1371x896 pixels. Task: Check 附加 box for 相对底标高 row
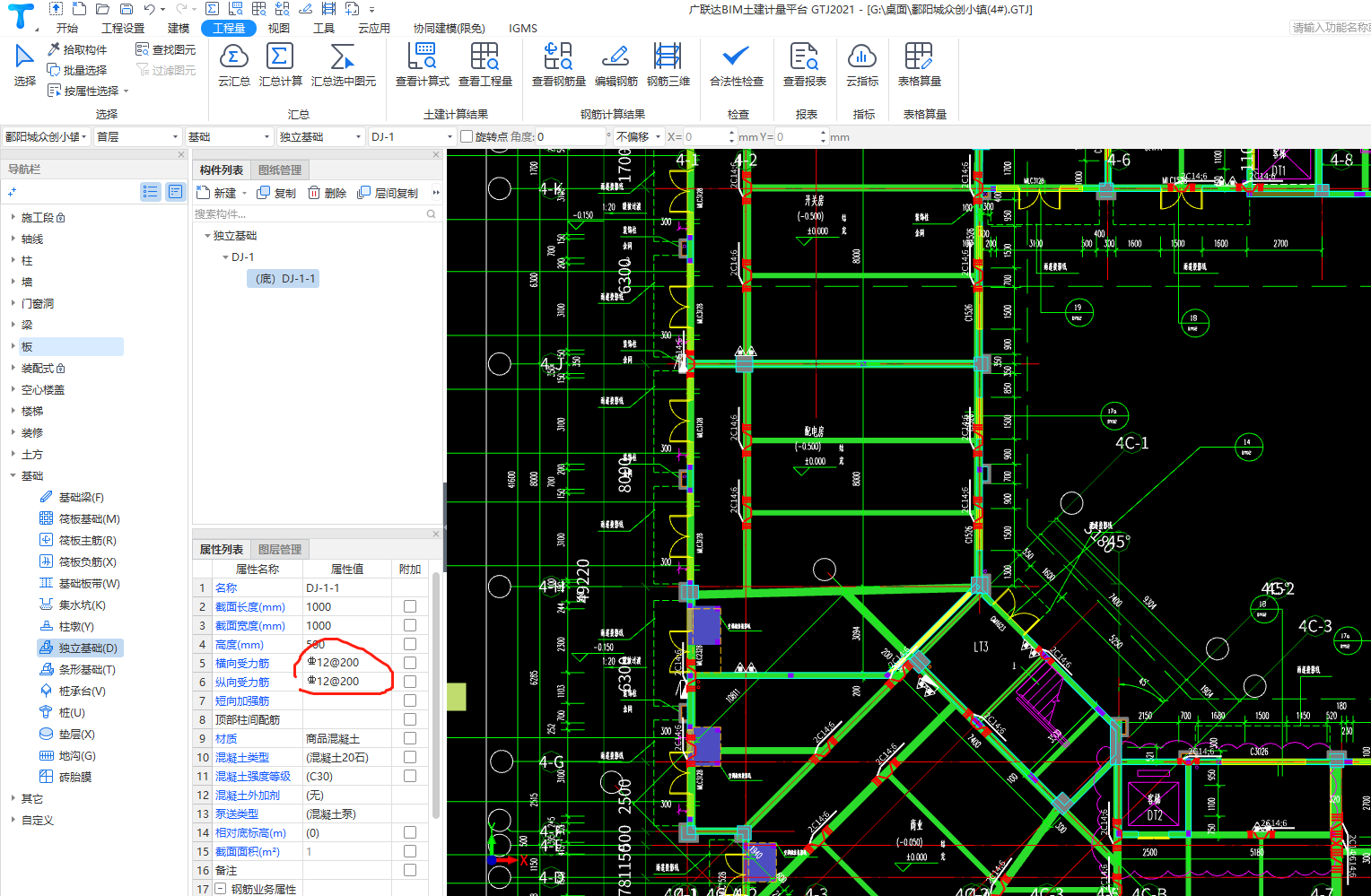pos(410,832)
